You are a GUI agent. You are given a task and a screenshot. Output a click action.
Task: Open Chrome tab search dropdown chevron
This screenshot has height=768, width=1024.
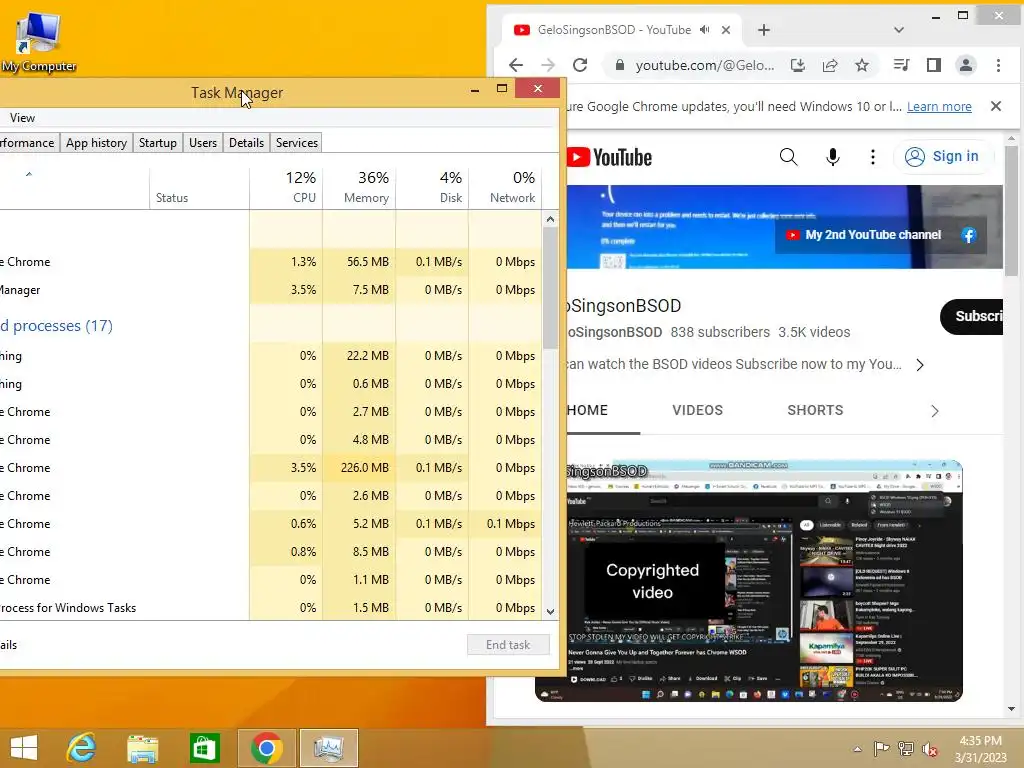899,30
